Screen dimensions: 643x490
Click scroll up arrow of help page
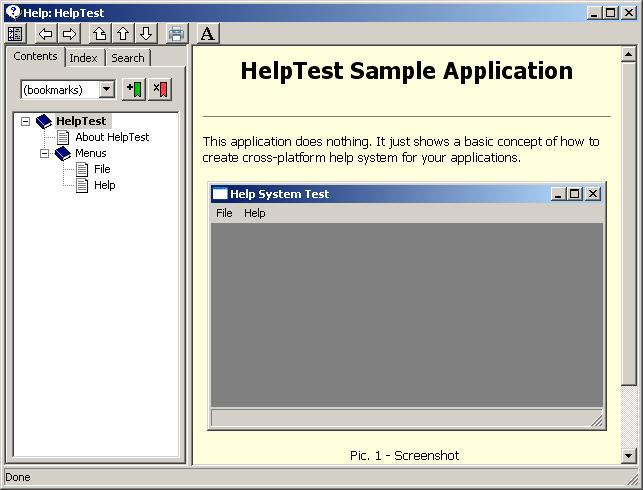pos(628,54)
